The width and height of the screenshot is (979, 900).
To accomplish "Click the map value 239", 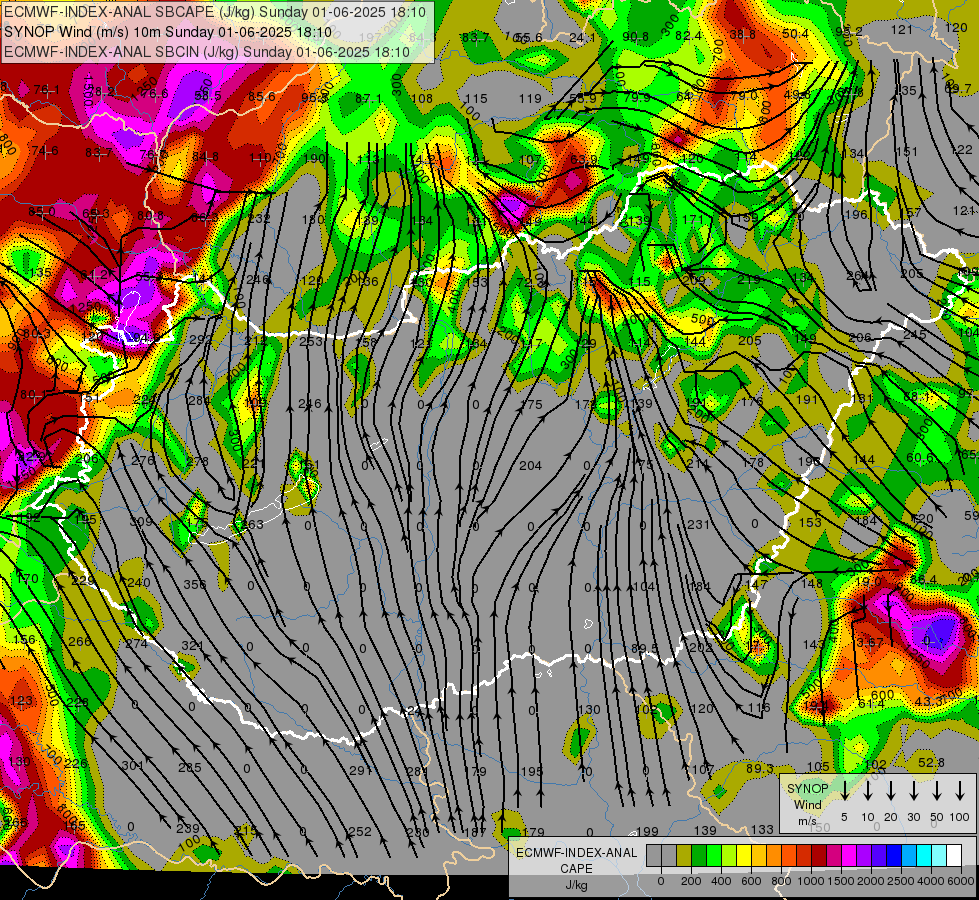I will 187,829.
